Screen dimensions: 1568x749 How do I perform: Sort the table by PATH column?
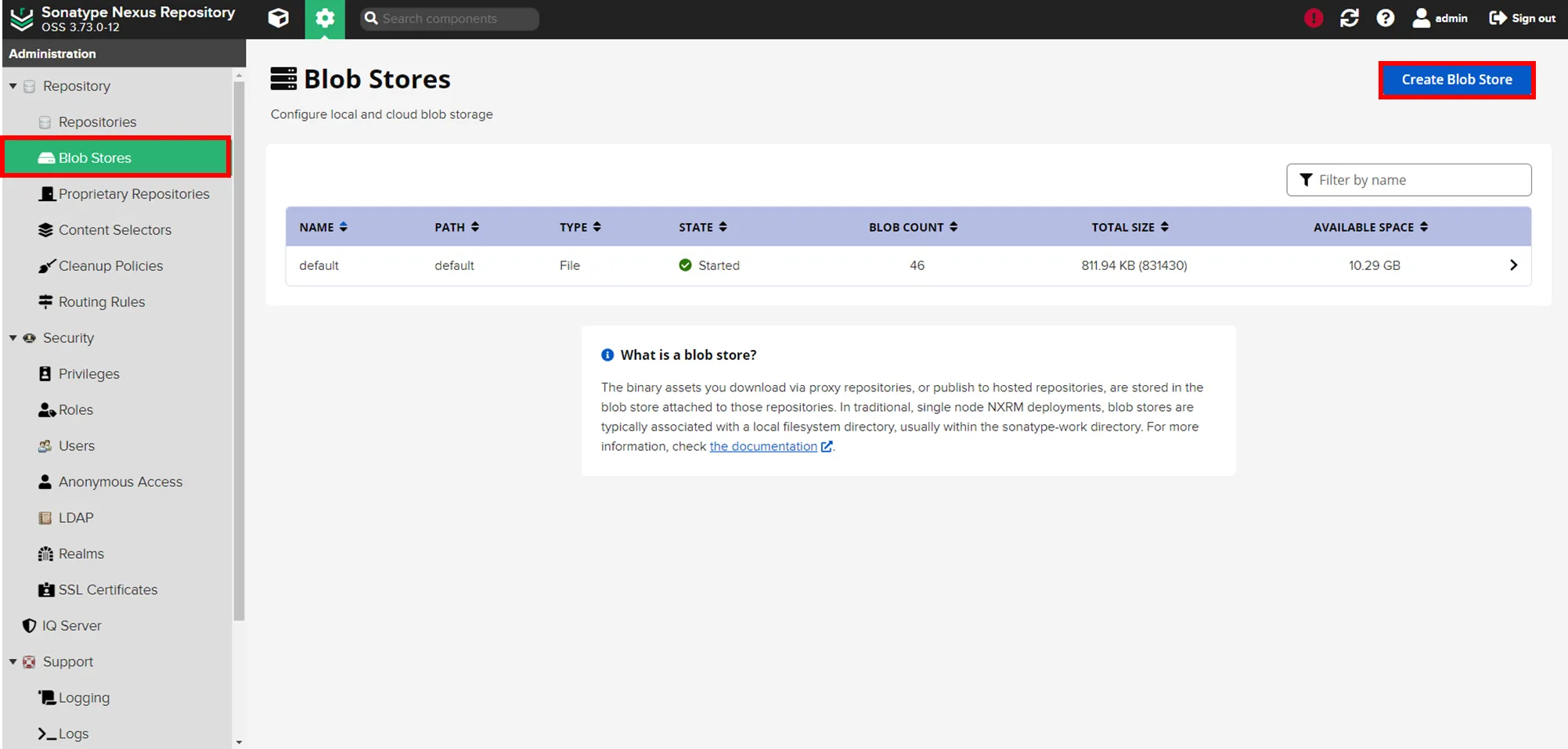pos(457,227)
